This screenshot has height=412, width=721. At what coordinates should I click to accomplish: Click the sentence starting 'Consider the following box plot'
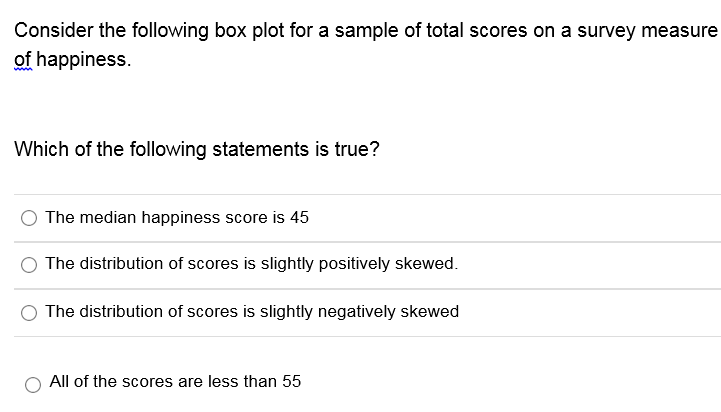point(366,45)
